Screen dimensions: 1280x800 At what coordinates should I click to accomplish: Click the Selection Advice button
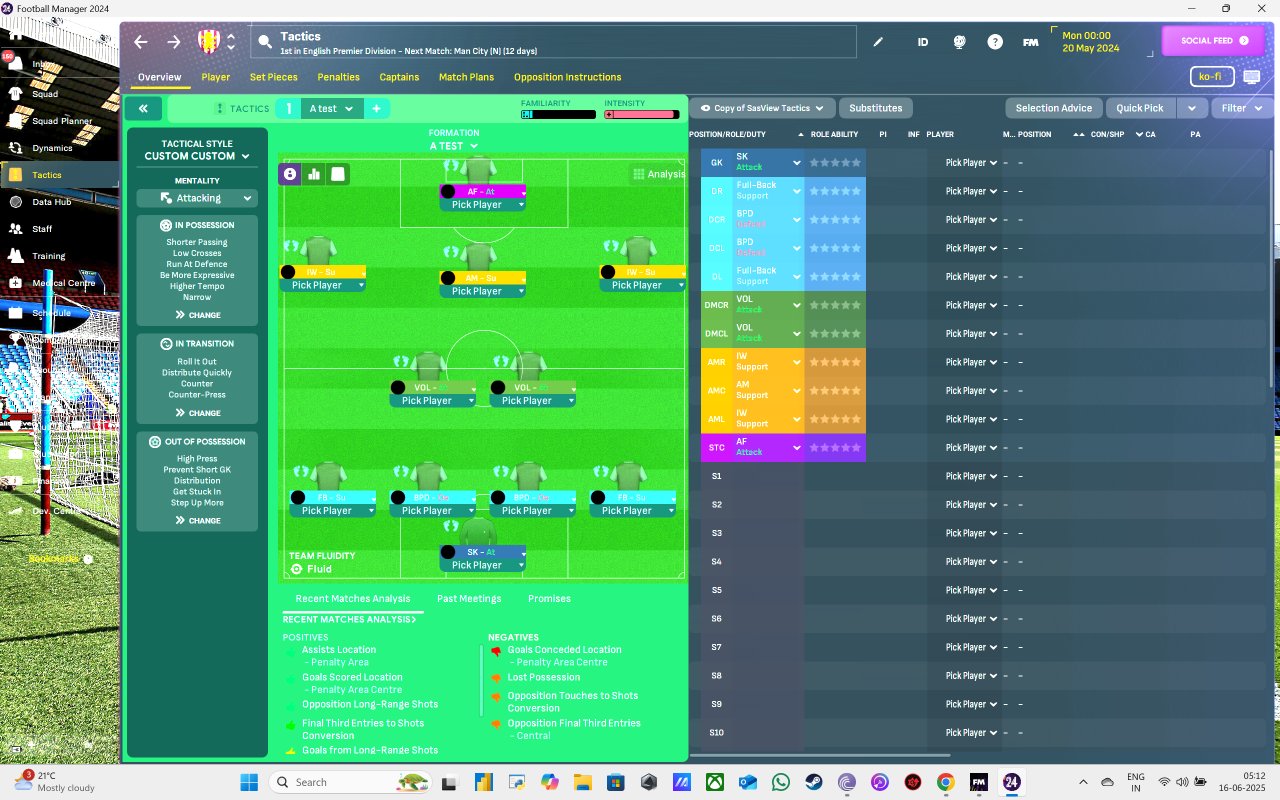pos(1053,108)
